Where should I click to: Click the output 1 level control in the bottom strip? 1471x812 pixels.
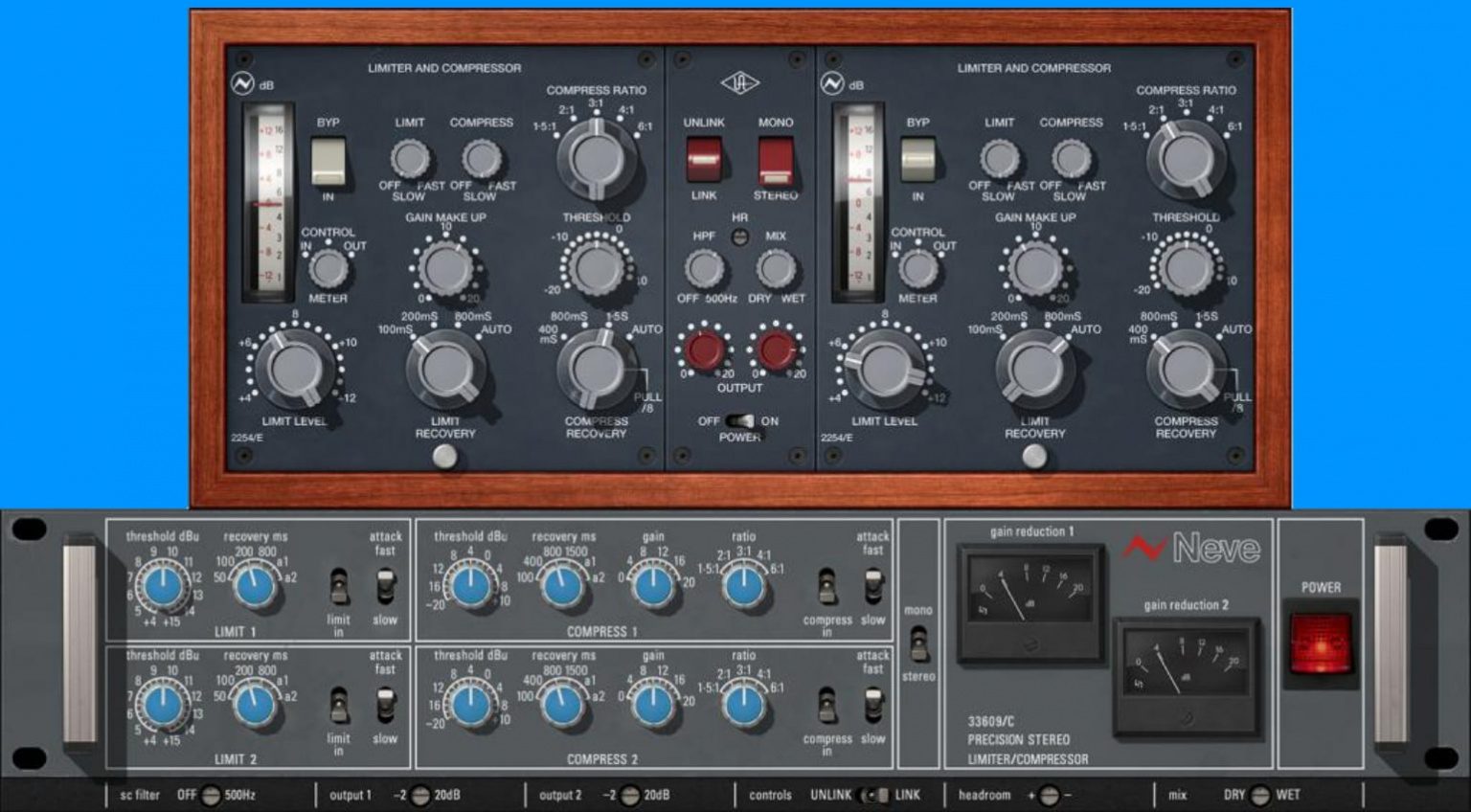pyautogui.click(x=419, y=795)
